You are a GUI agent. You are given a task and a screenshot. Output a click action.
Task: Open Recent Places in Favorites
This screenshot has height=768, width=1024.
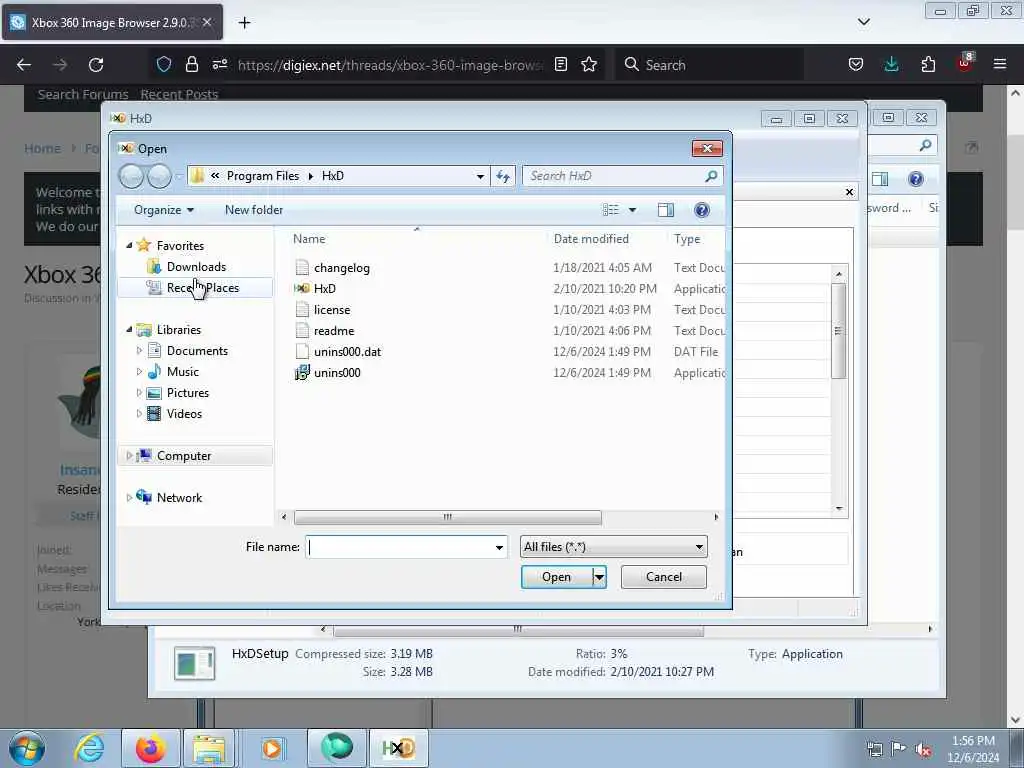[x=202, y=287]
